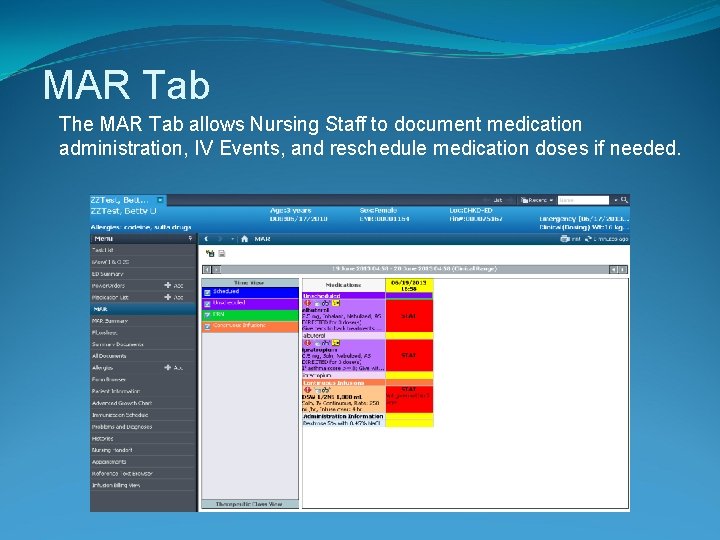Toggle the Continuous Infusions checkbox
The width and height of the screenshot is (720, 540).
click(x=207, y=326)
